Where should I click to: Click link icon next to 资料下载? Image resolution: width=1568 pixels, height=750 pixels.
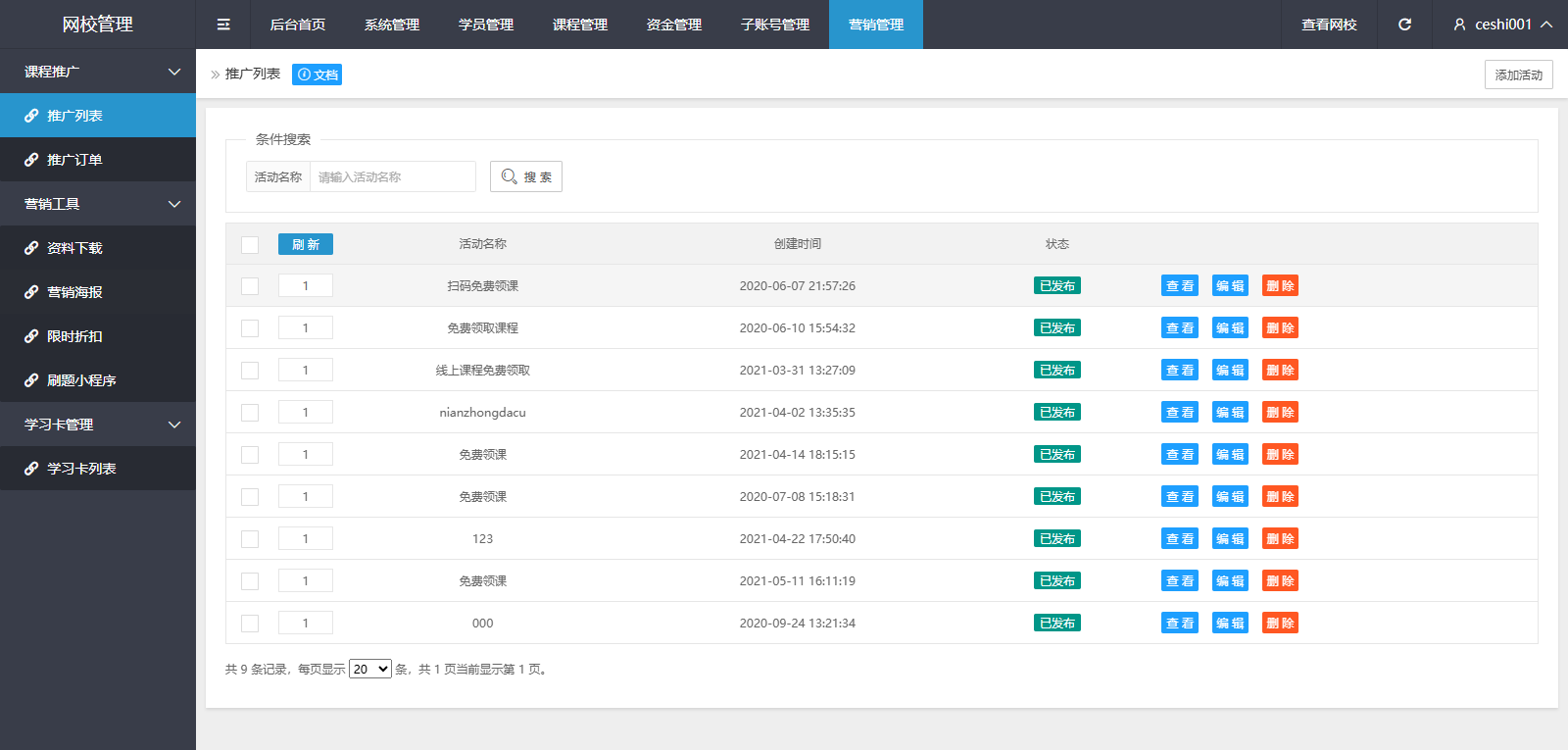pos(31,248)
